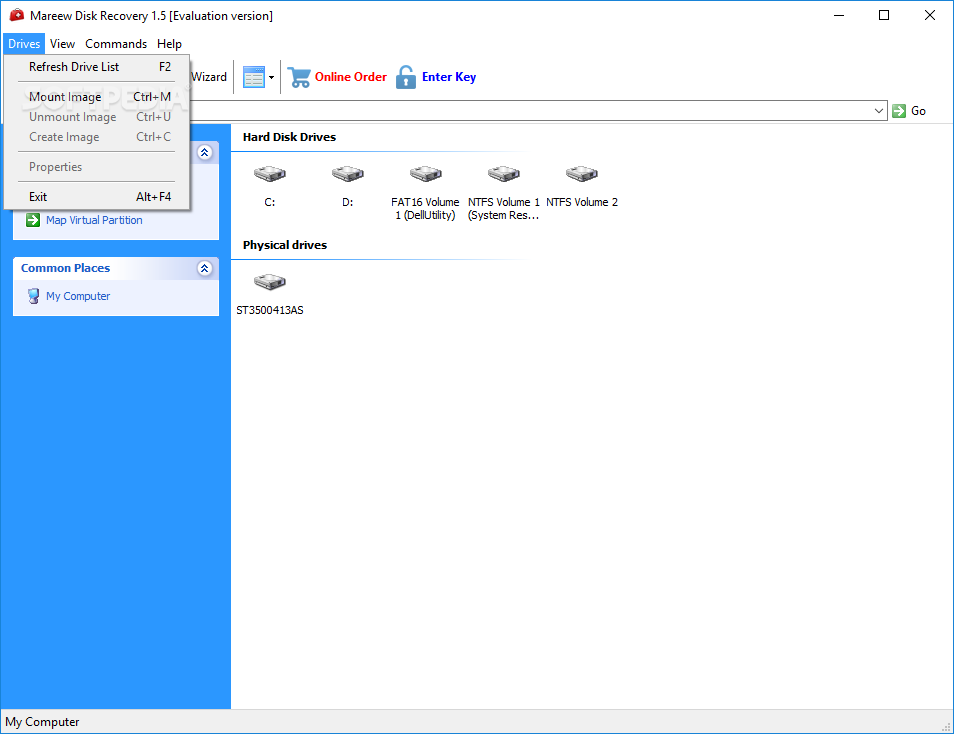This screenshot has width=954, height=734.
Task: Click the green Go arrow icon
Action: pos(899,111)
